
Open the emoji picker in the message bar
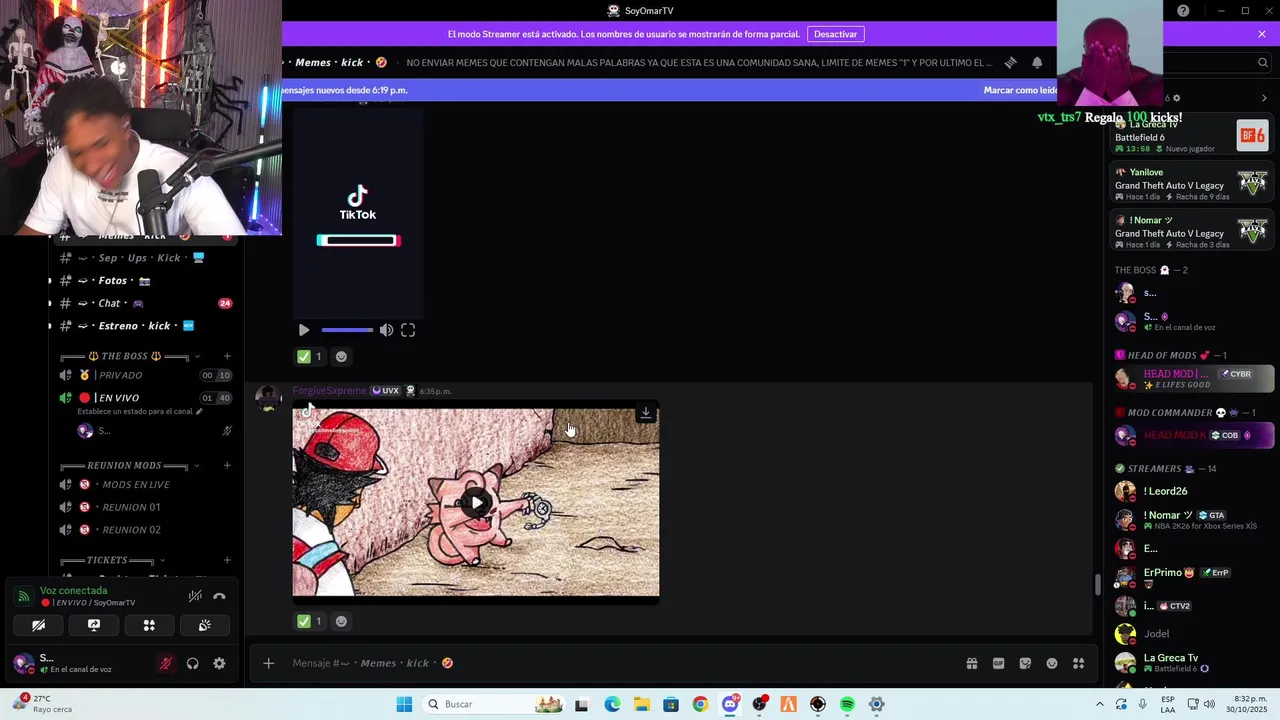1052,663
